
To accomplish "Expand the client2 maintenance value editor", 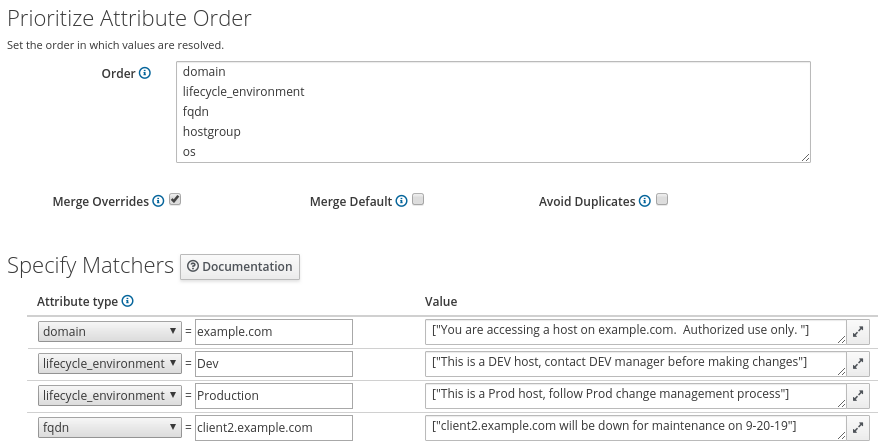I will click(859, 427).
